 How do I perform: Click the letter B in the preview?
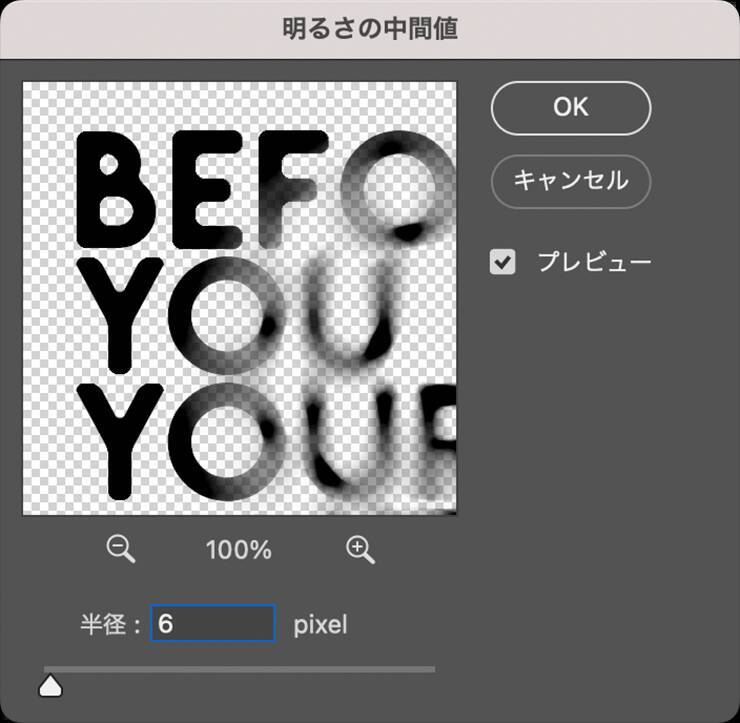(116, 190)
